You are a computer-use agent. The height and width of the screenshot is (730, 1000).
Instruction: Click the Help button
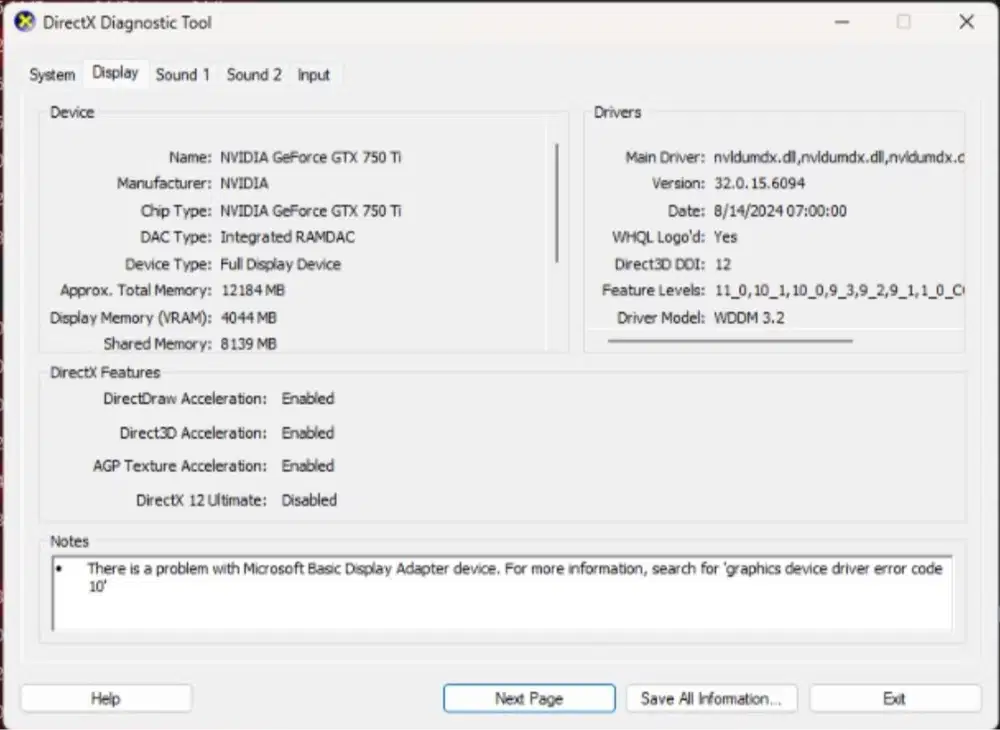coord(106,699)
